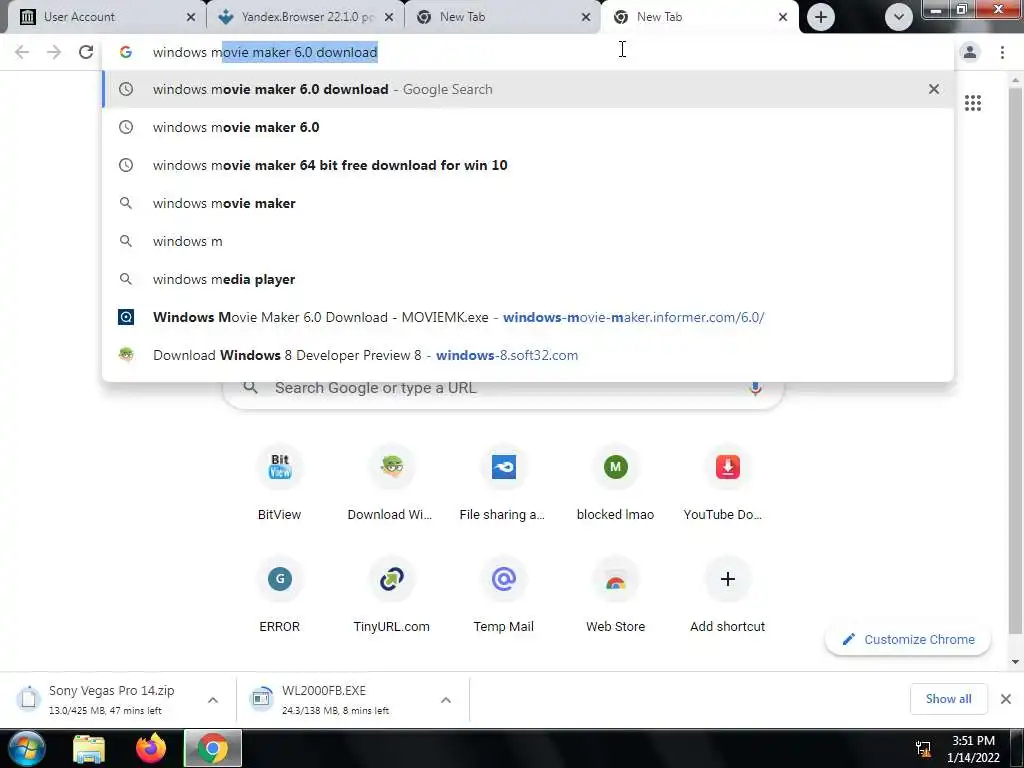Open the BitView shortcut
Screen dimensions: 1024x768
tap(280, 483)
